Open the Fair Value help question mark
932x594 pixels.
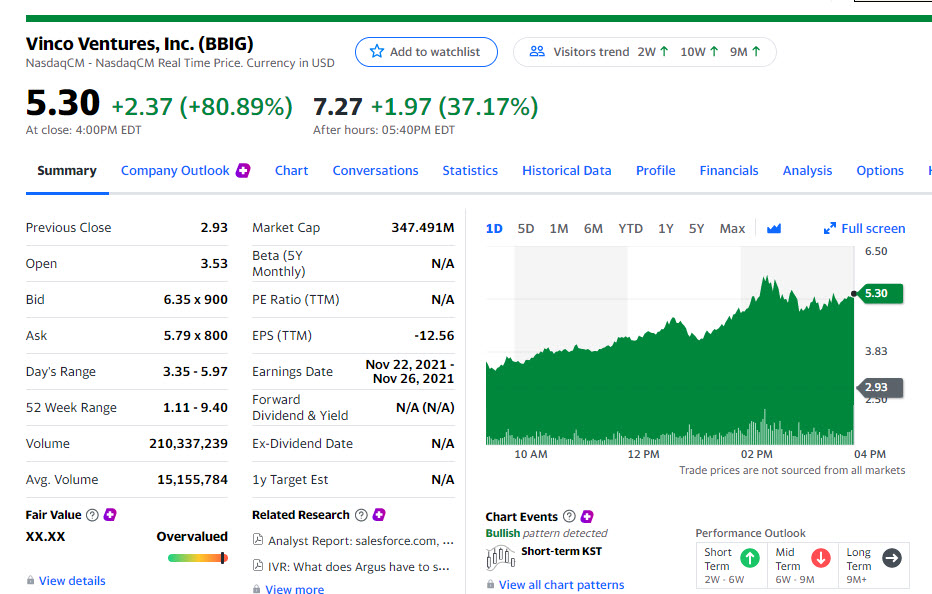click(92, 515)
